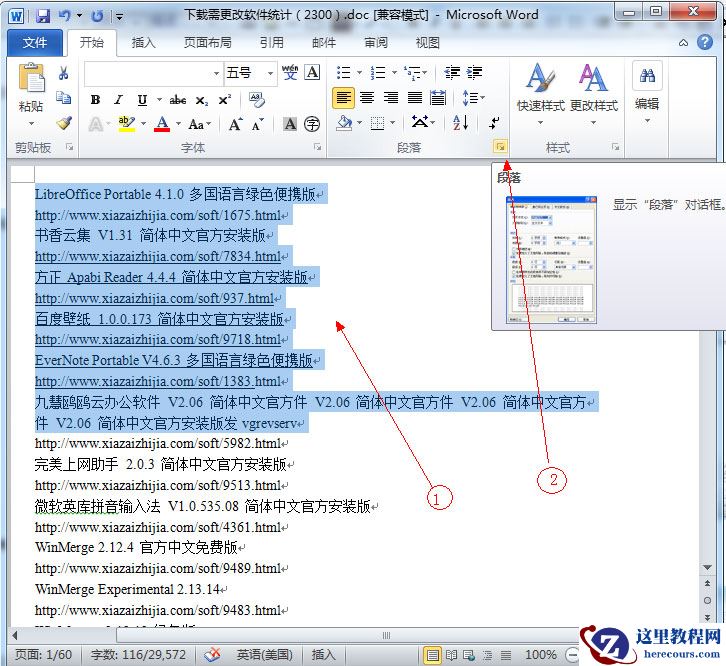Viewport: 726px width, 666px height.
Task: Apply the yellow text highlight color
Action: 126,124
